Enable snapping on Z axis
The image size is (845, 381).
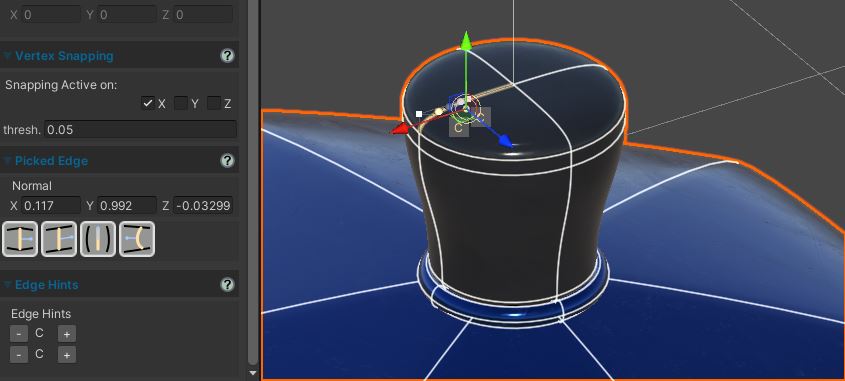214,103
